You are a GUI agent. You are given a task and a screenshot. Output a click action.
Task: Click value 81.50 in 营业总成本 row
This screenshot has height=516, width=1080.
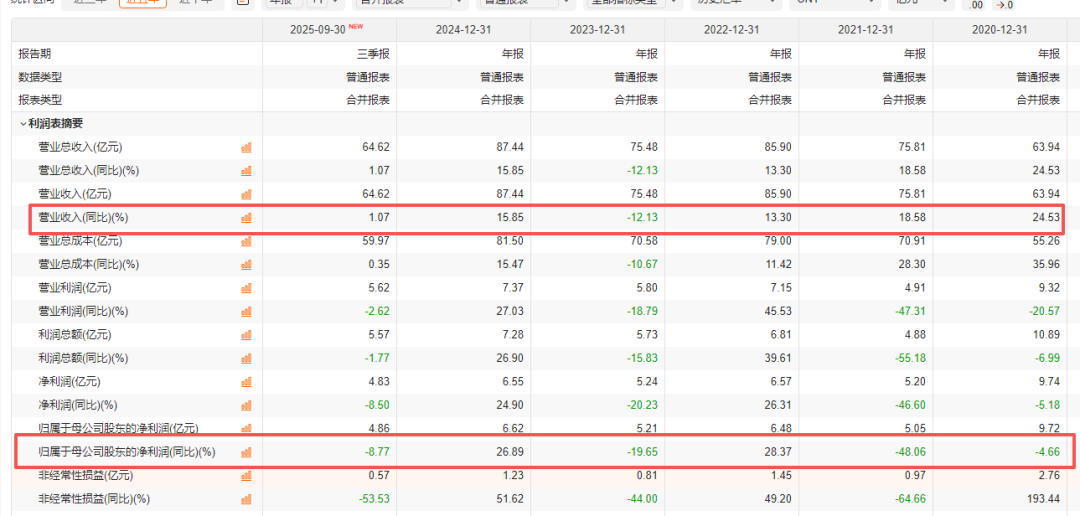512,241
